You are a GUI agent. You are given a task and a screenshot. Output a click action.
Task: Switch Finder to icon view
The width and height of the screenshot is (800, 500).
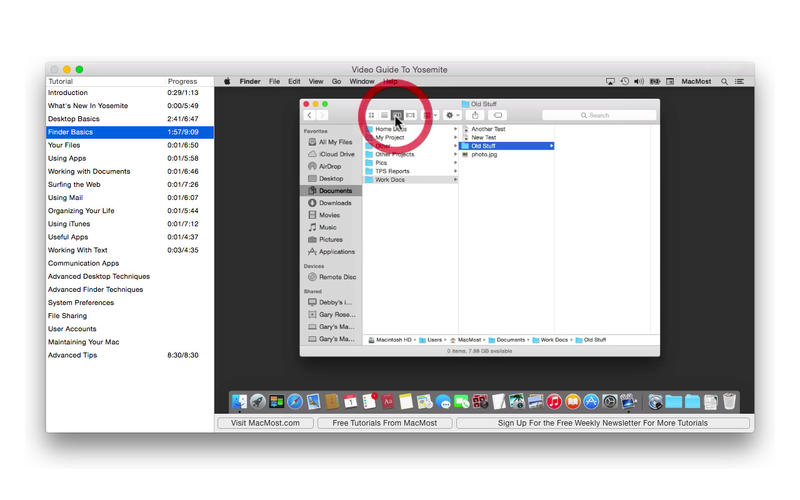[x=372, y=115]
